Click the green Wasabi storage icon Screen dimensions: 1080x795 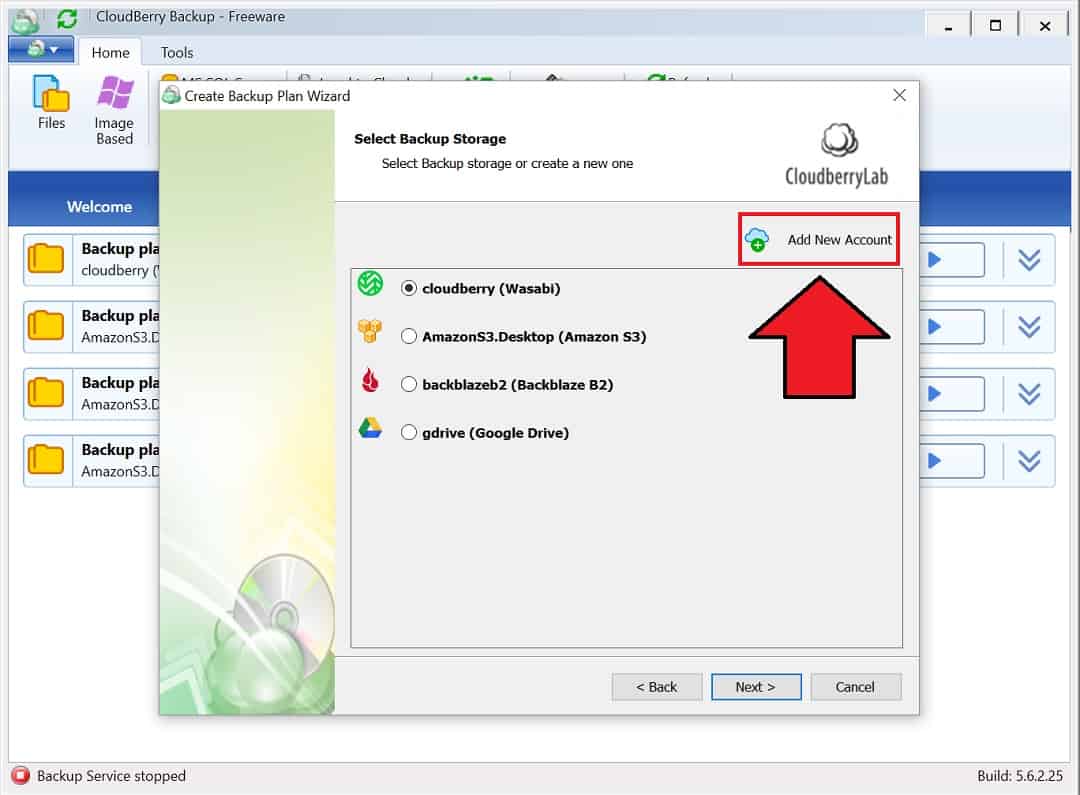click(x=371, y=283)
